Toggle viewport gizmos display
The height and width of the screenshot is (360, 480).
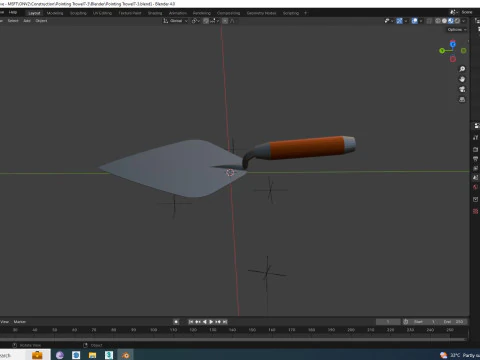[399, 21]
